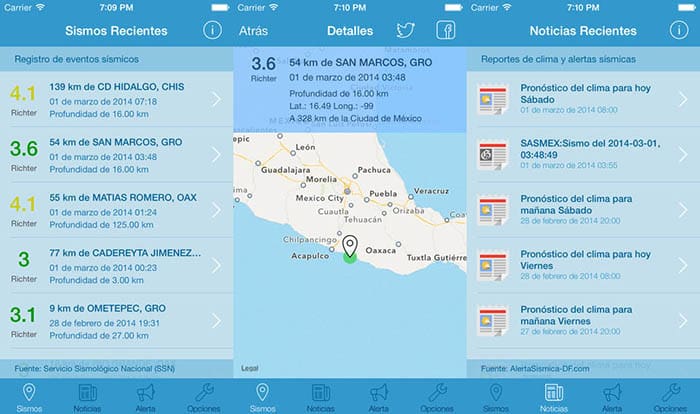Select Opciones tab on Sismos Recientes screen

(x=204, y=397)
